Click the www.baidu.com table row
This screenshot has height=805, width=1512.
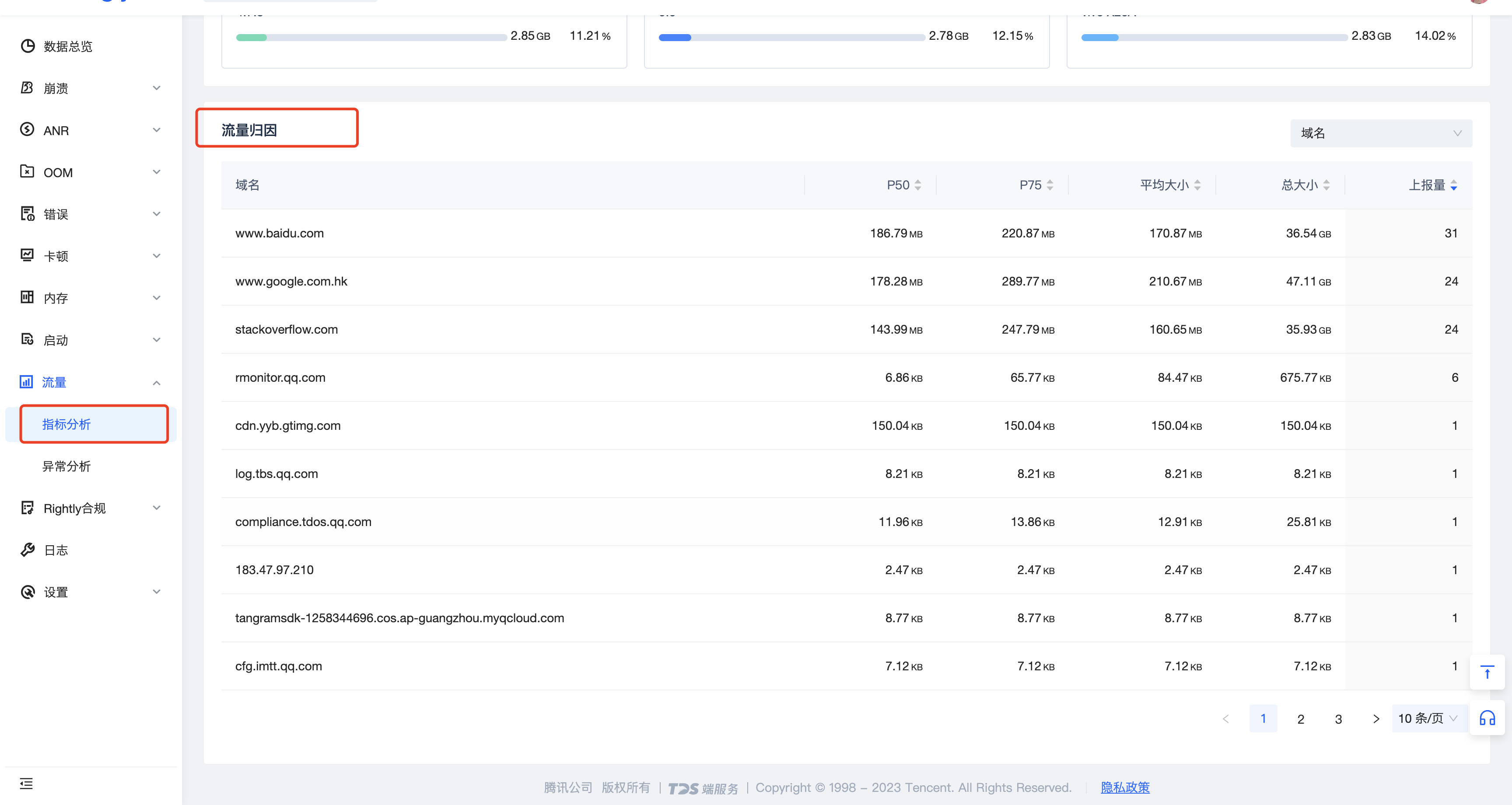tap(280, 233)
